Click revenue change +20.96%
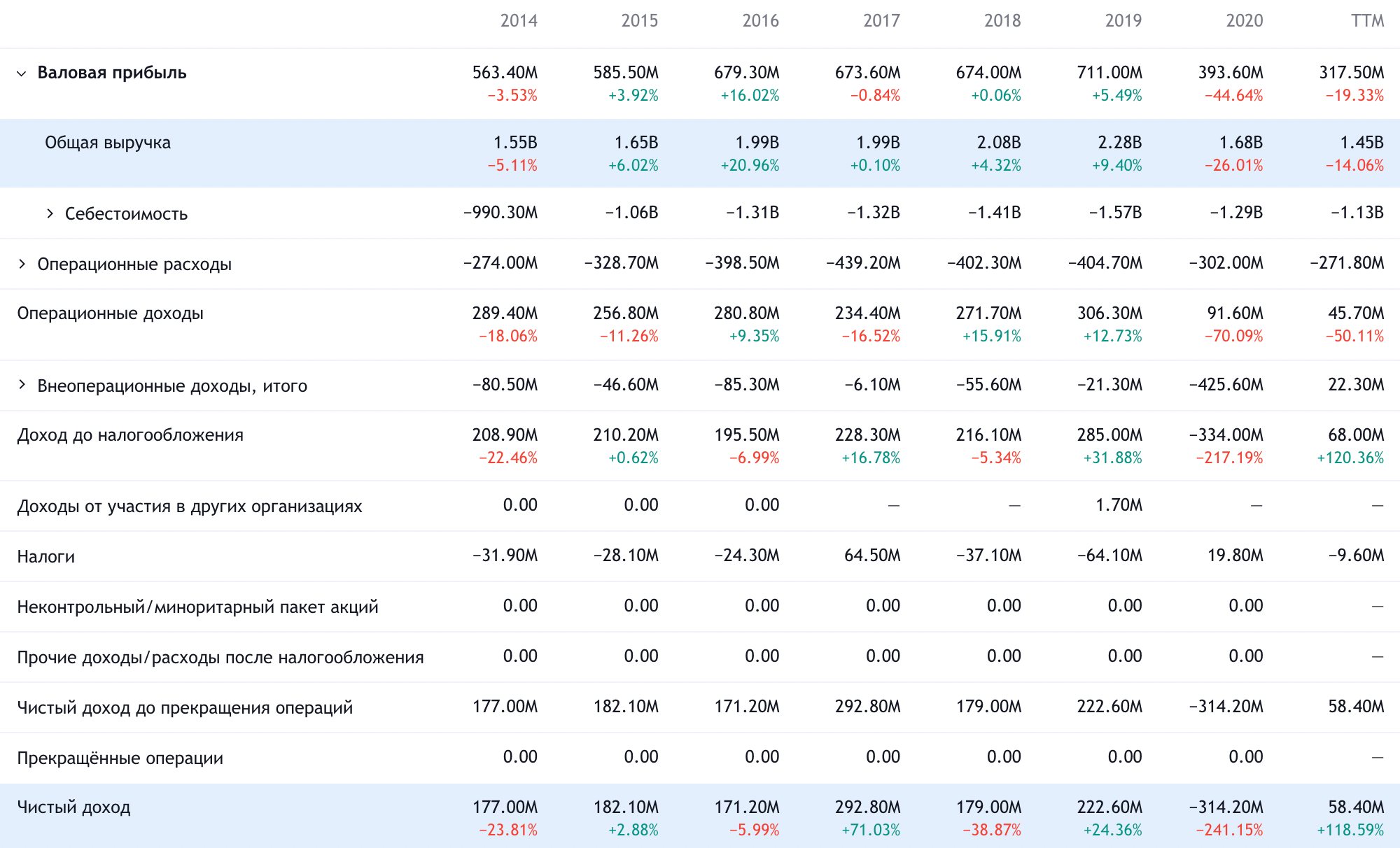The width and height of the screenshot is (1400, 848). coord(750,166)
